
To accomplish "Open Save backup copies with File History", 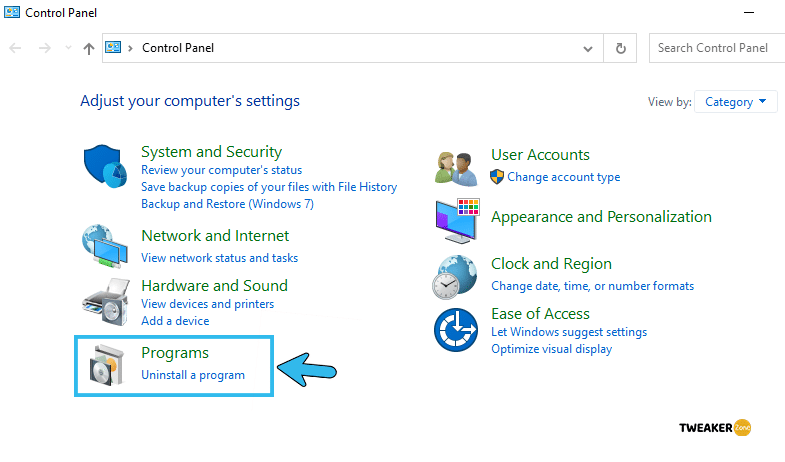I will click(269, 187).
